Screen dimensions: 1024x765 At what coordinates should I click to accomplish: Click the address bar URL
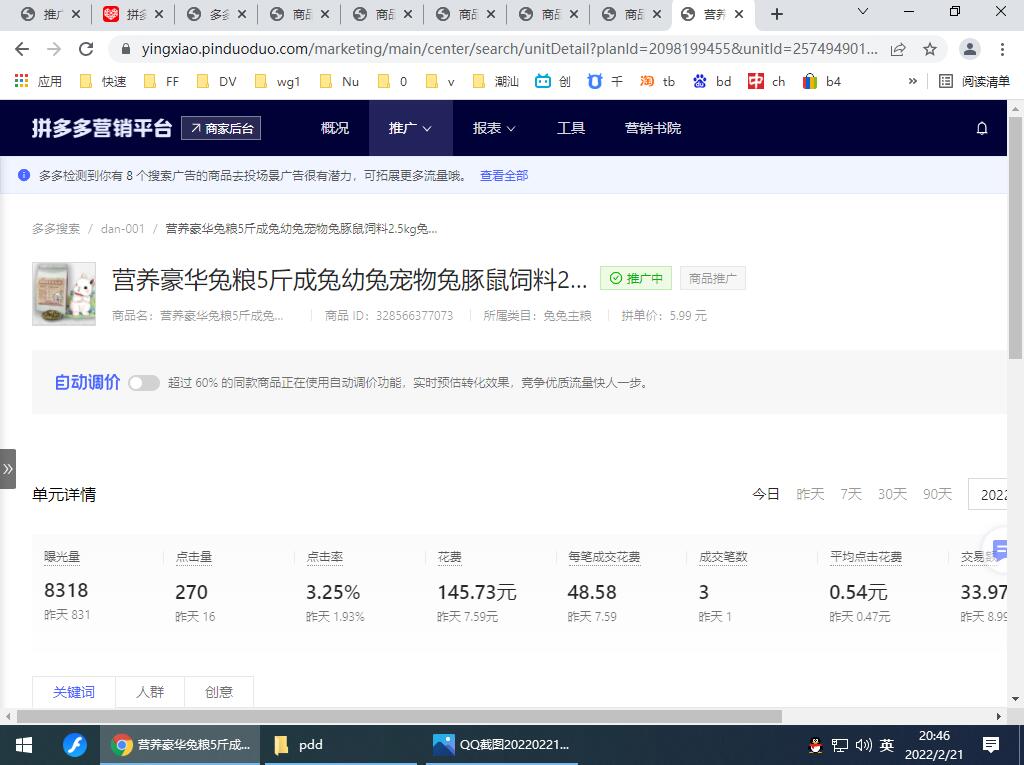tap(509, 49)
